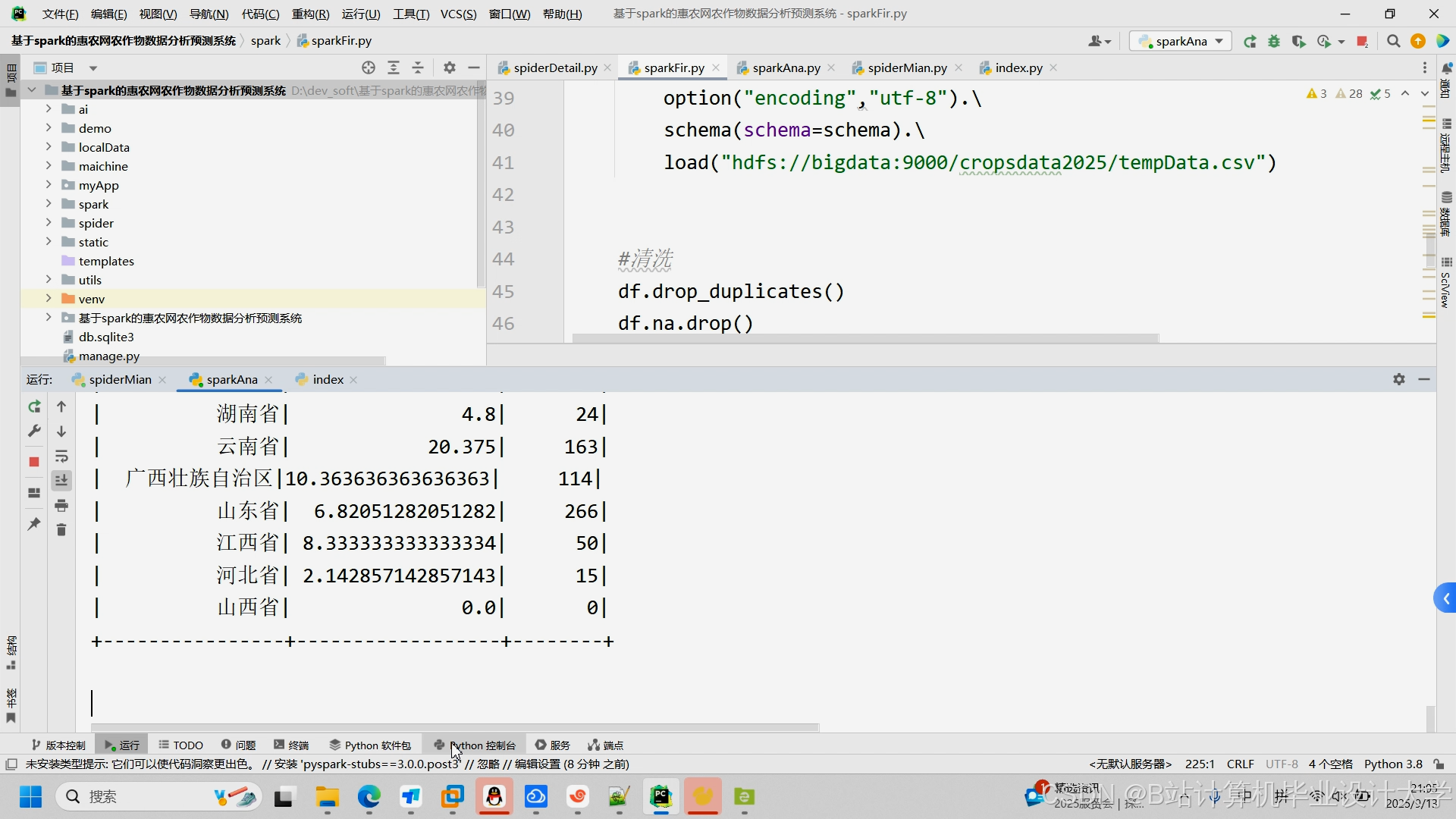The height and width of the screenshot is (819, 1456).
Task: Toggle soft-wrap in the run console
Action: pyautogui.click(x=61, y=457)
